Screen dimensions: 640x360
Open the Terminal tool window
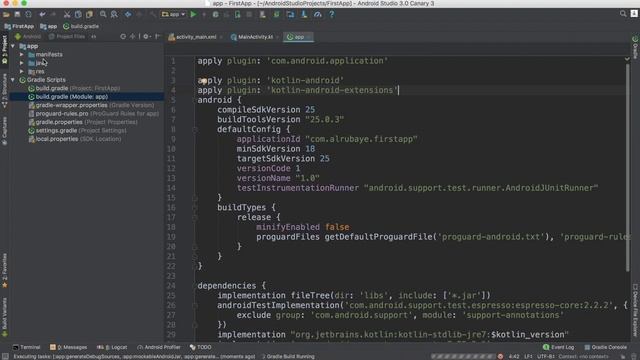click(27, 347)
